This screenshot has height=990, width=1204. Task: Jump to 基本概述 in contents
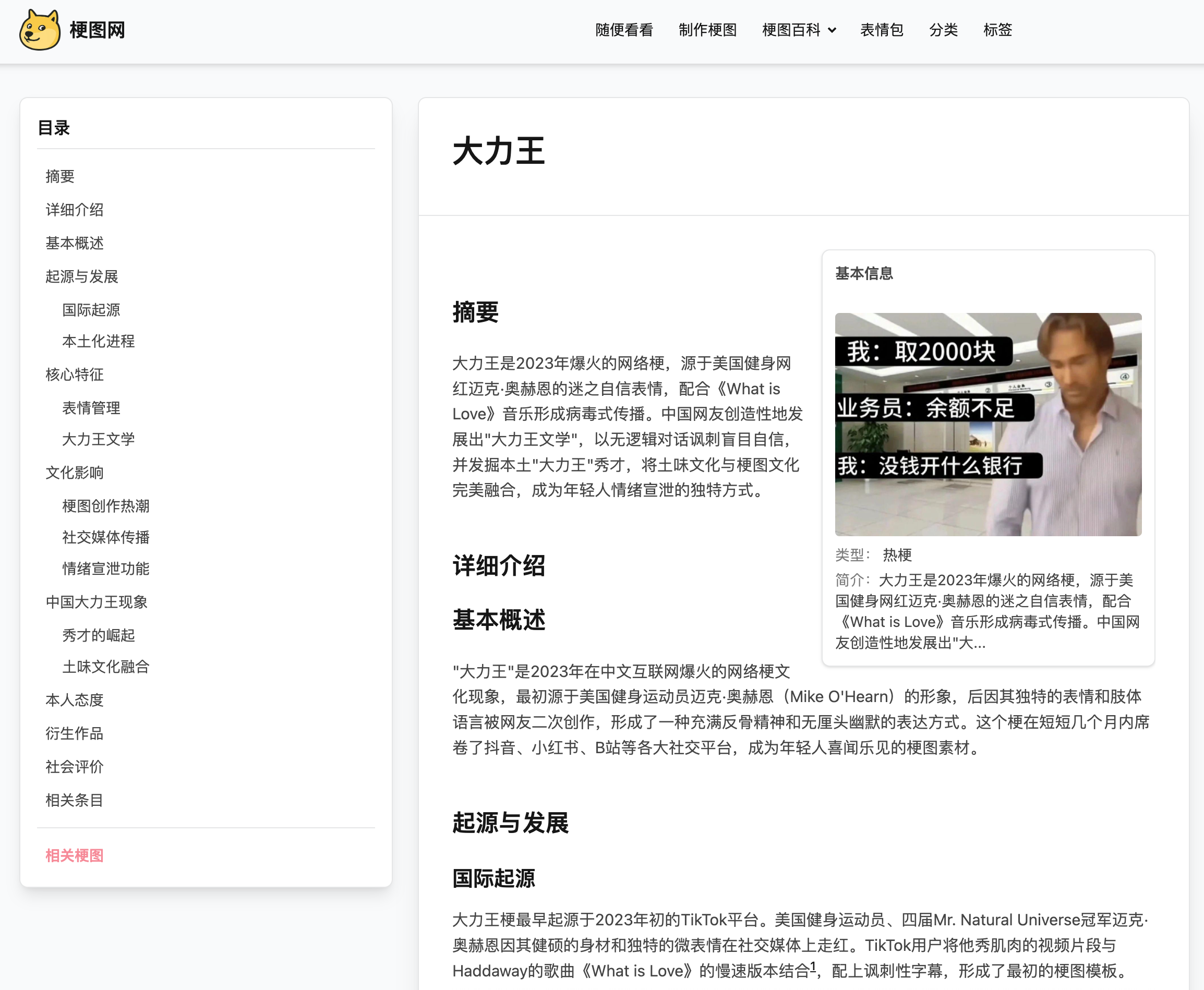(x=75, y=243)
